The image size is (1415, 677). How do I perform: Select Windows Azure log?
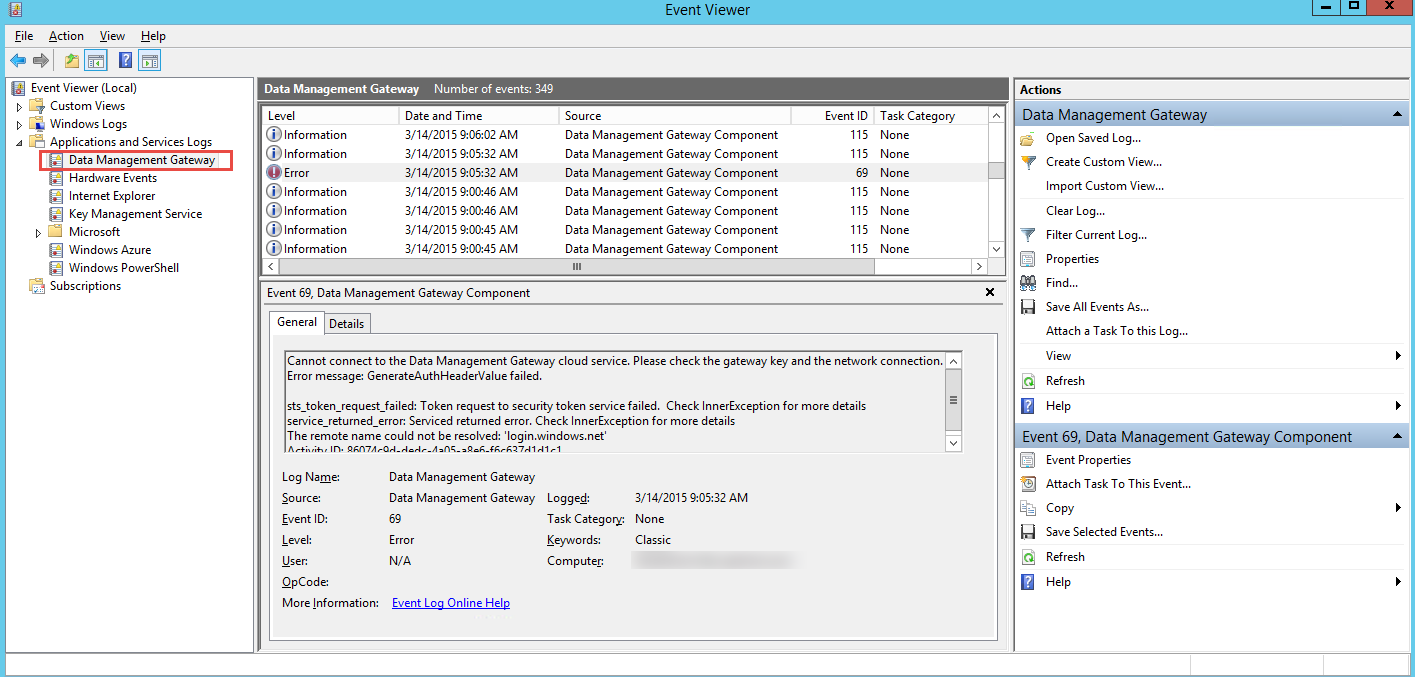coord(110,250)
